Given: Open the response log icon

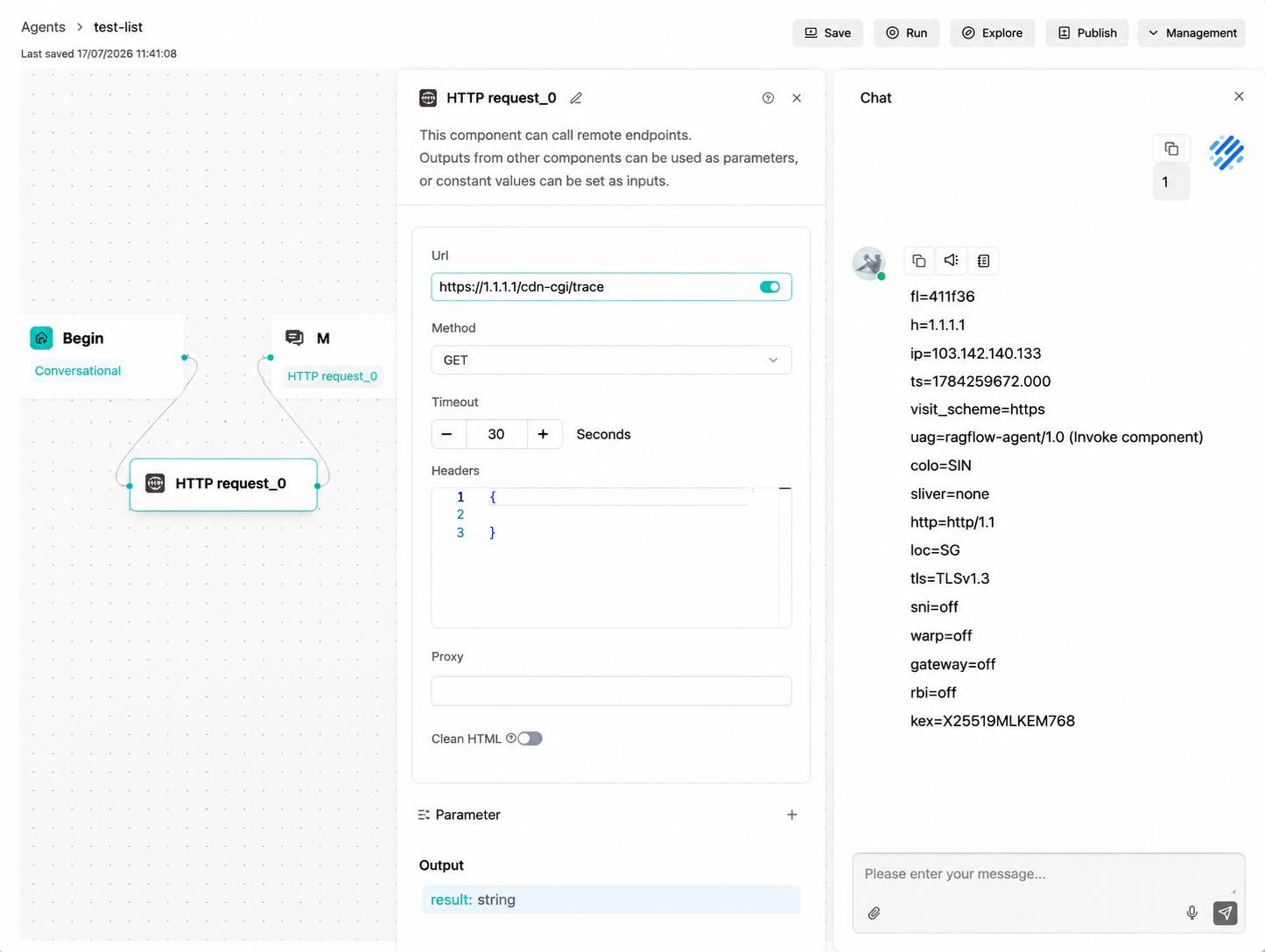Looking at the screenshot, I should coord(983,261).
